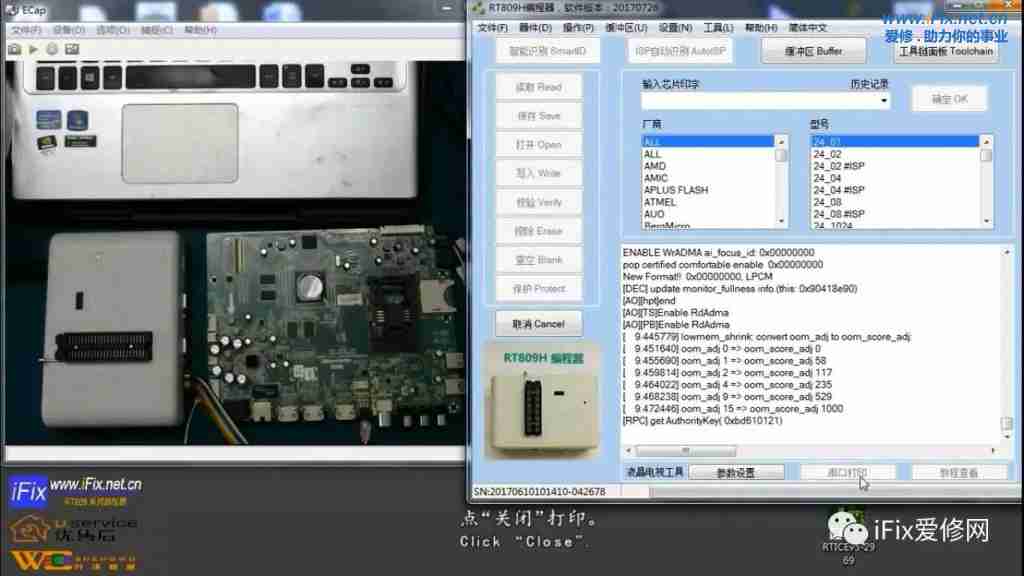This screenshot has width=1024, height=576.
Task: Open the 工具(L) menu in RT809H
Action: (718, 28)
